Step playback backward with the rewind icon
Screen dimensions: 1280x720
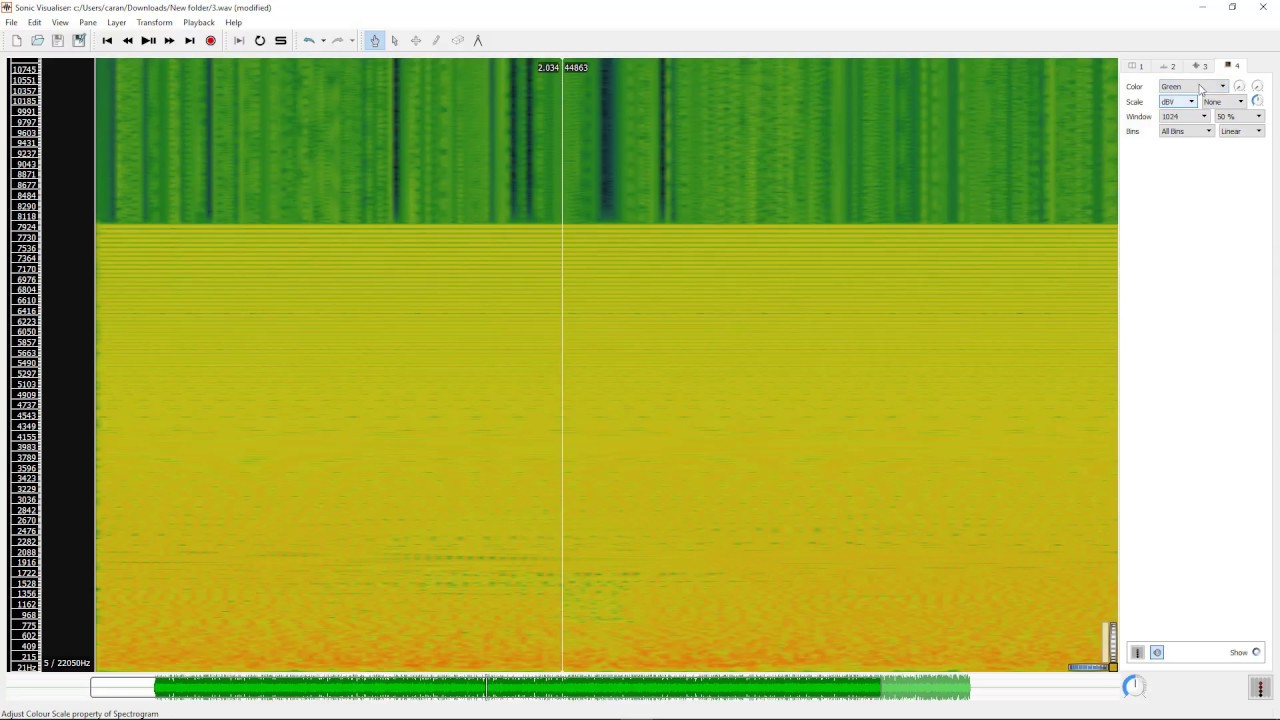point(128,41)
